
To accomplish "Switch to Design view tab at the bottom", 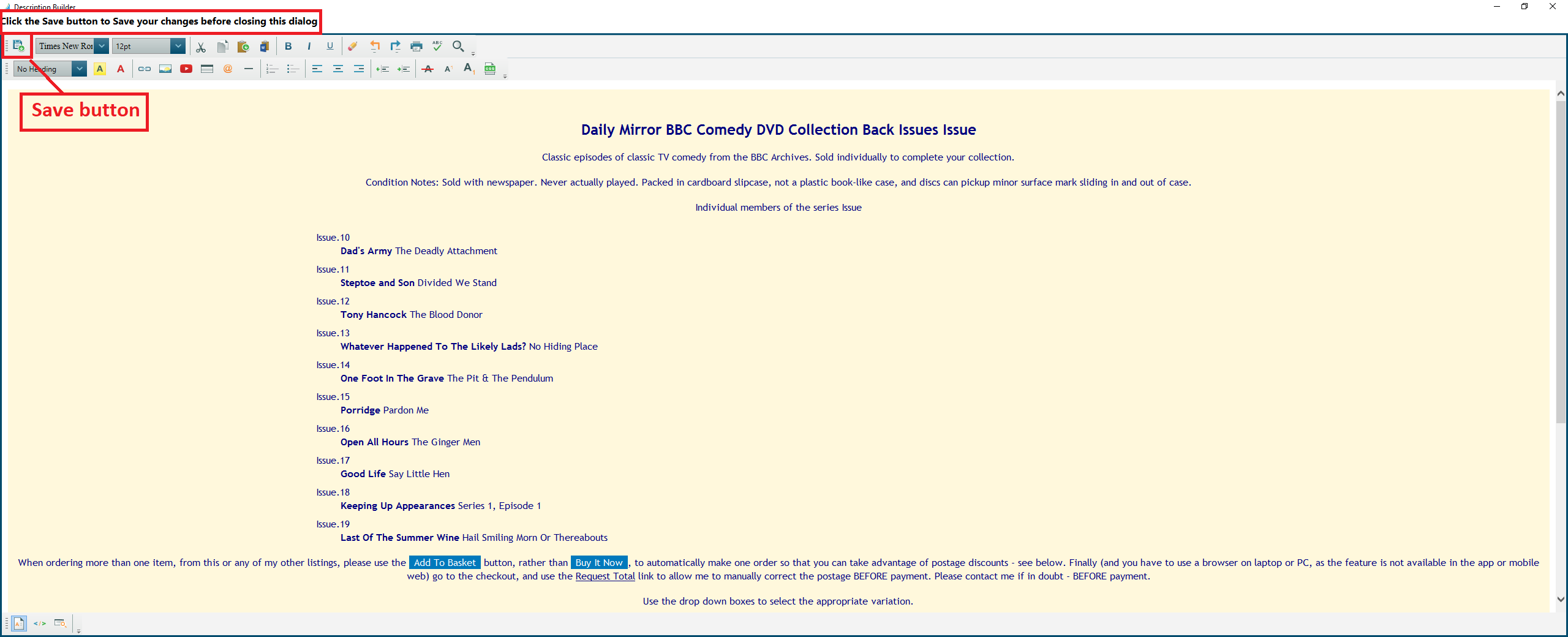I will click(x=19, y=624).
